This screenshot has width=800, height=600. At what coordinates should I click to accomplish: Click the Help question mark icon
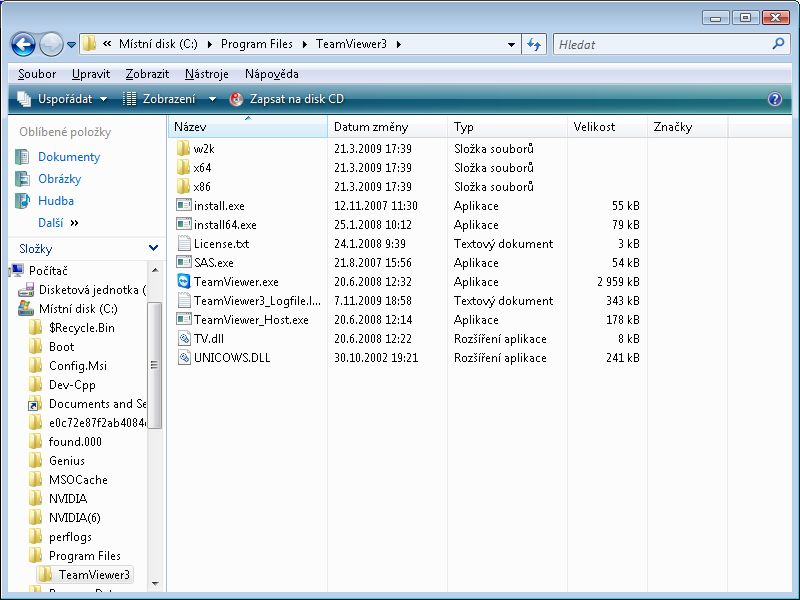pyautogui.click(x=774, y=99)
